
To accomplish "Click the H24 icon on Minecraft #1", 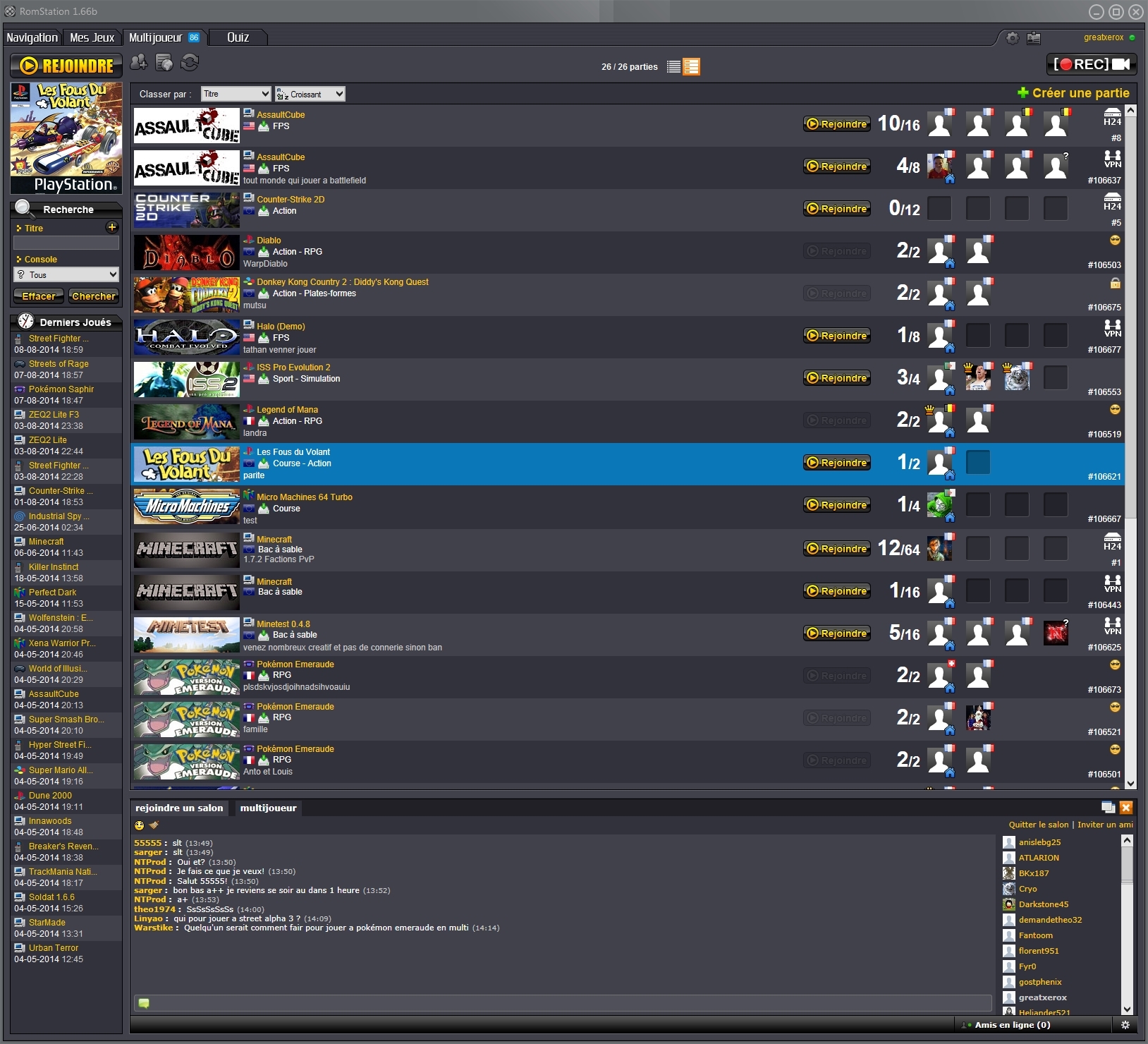I will [1112, 542].
